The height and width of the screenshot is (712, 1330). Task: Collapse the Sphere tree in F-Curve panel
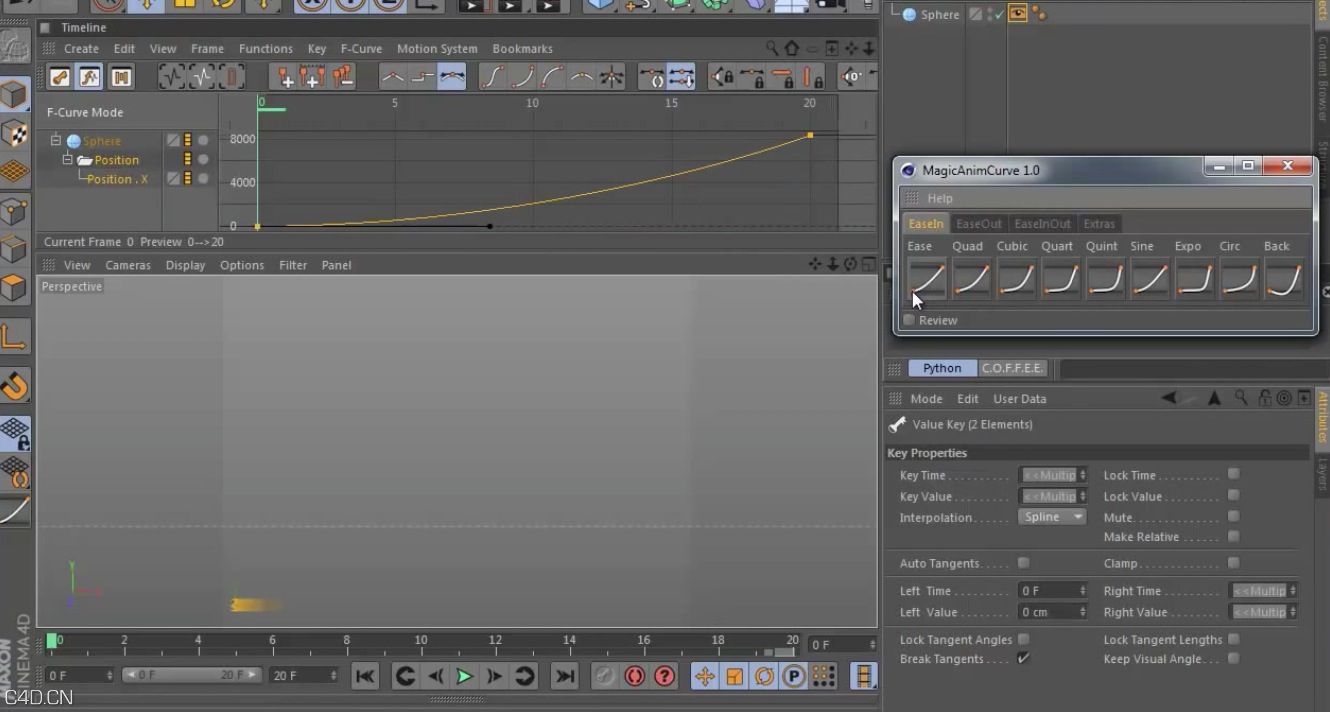[56, 140]
